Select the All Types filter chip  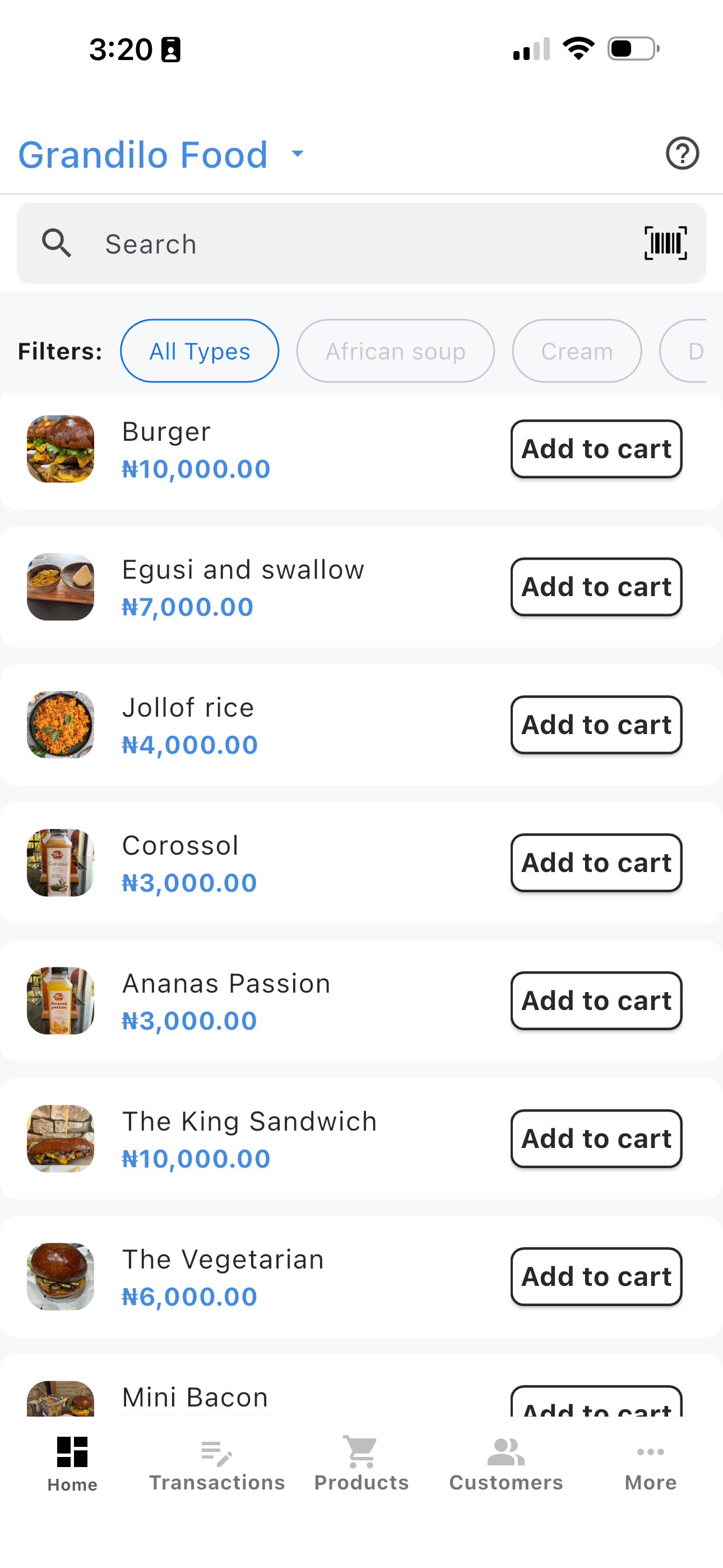(x=200, y=351)
